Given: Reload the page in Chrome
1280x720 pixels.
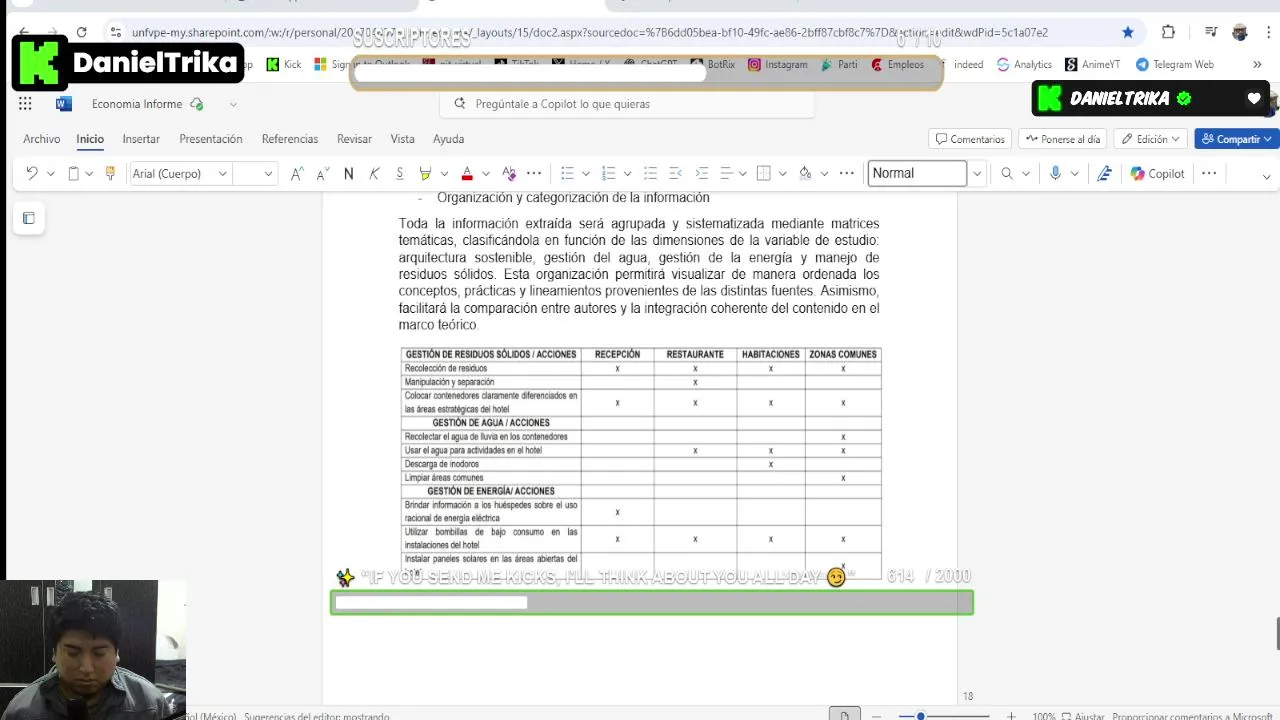Looking at the screenshot, I should coord(81,32).
